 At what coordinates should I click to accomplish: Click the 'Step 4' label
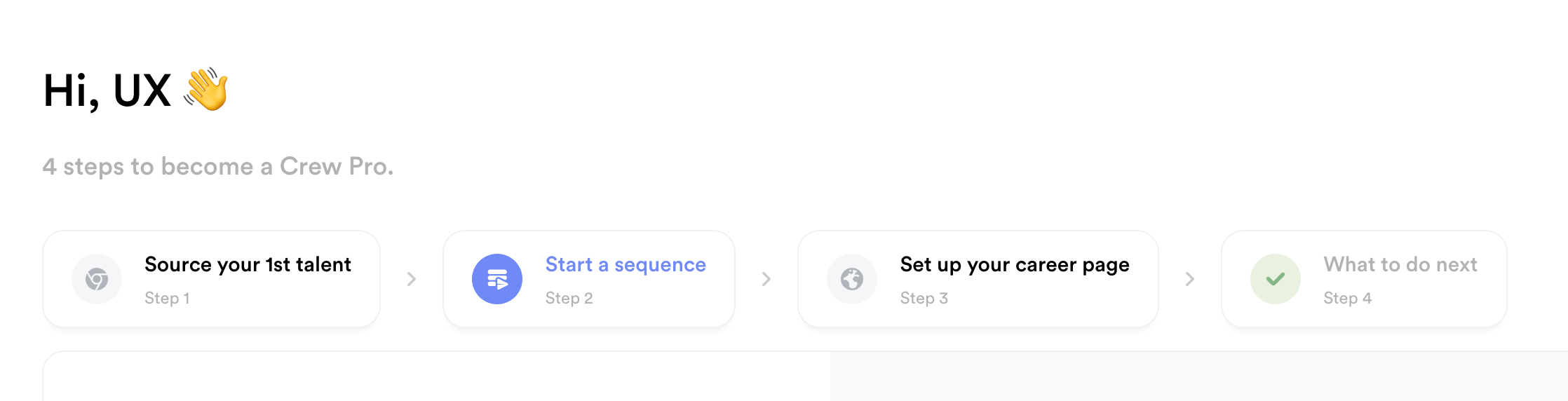pos(1347,298)
